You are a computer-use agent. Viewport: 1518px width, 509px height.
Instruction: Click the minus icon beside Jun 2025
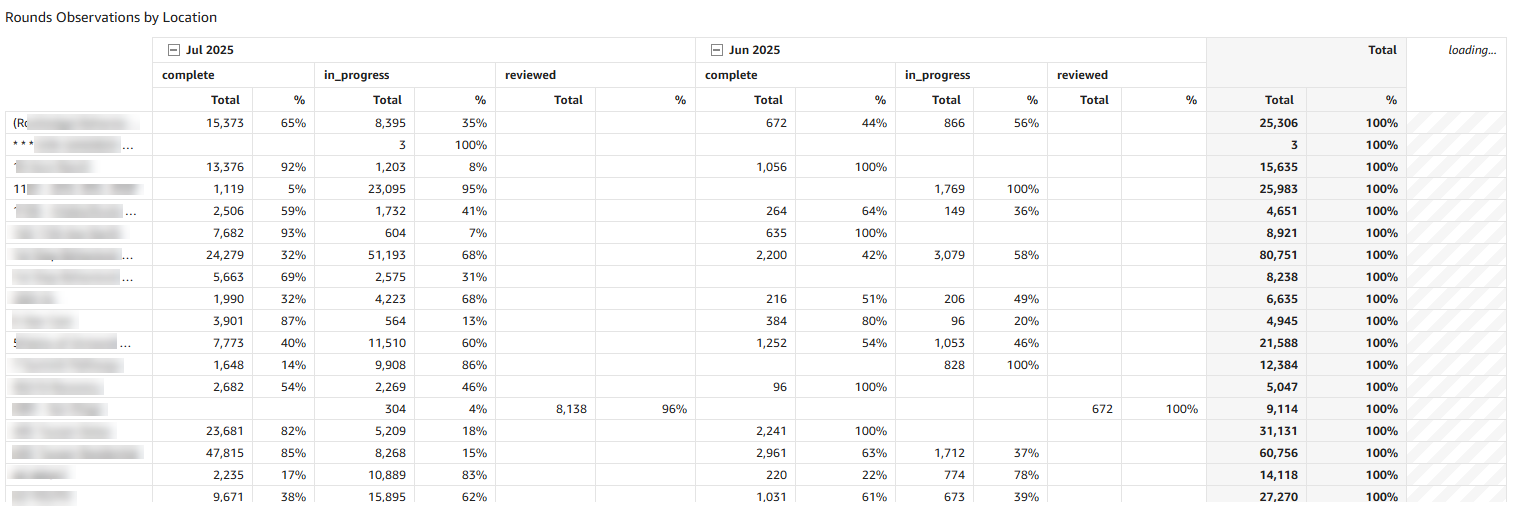click(x=716, y=50)
